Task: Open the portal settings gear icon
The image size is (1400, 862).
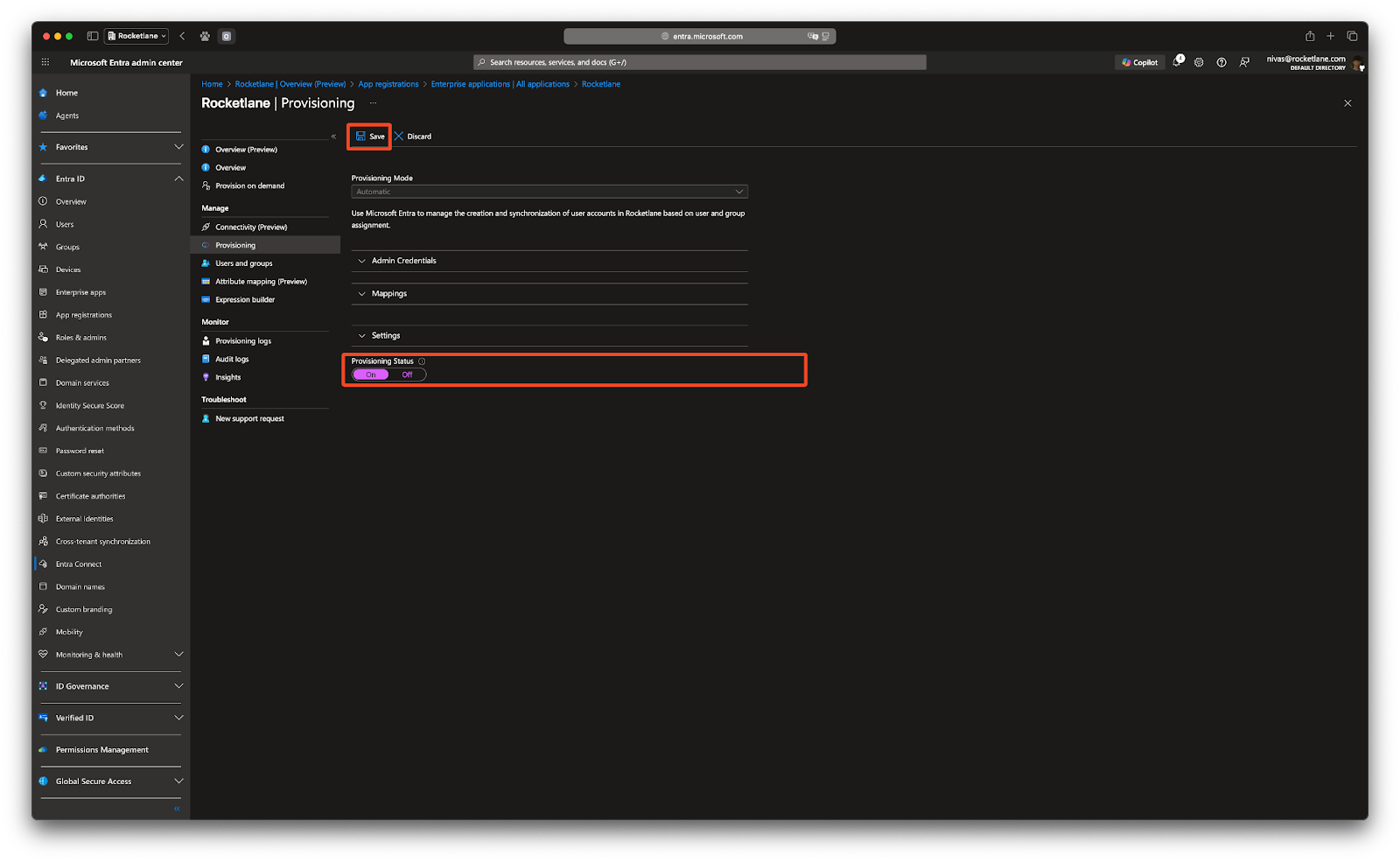Action: (x=1199, y=62)
